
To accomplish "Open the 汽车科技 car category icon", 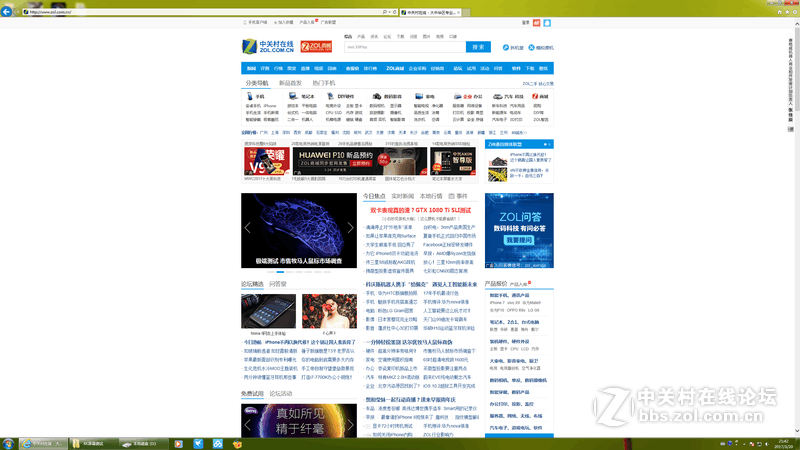I will pyautogui.click(x=497, y=96).
